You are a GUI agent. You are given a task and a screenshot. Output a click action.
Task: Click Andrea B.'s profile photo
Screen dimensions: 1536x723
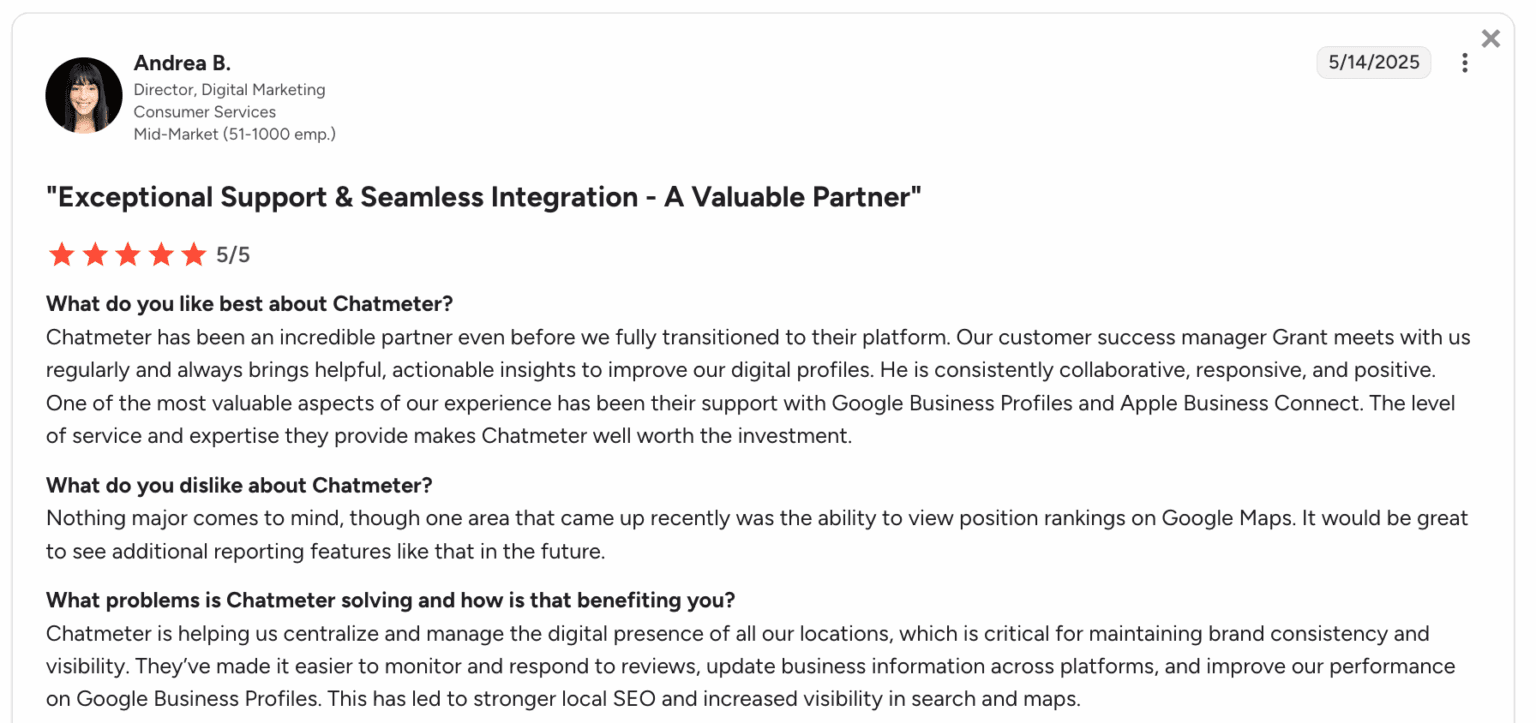(x=84, y=95)
